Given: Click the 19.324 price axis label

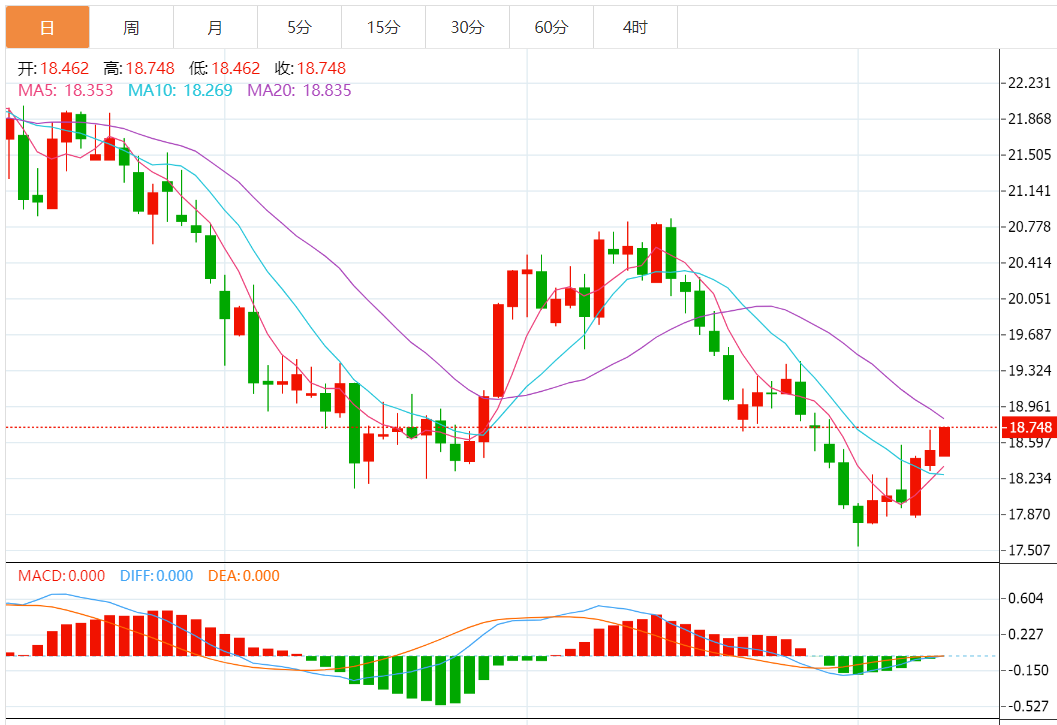Looking at the screenshot, I should (1029, 370).
